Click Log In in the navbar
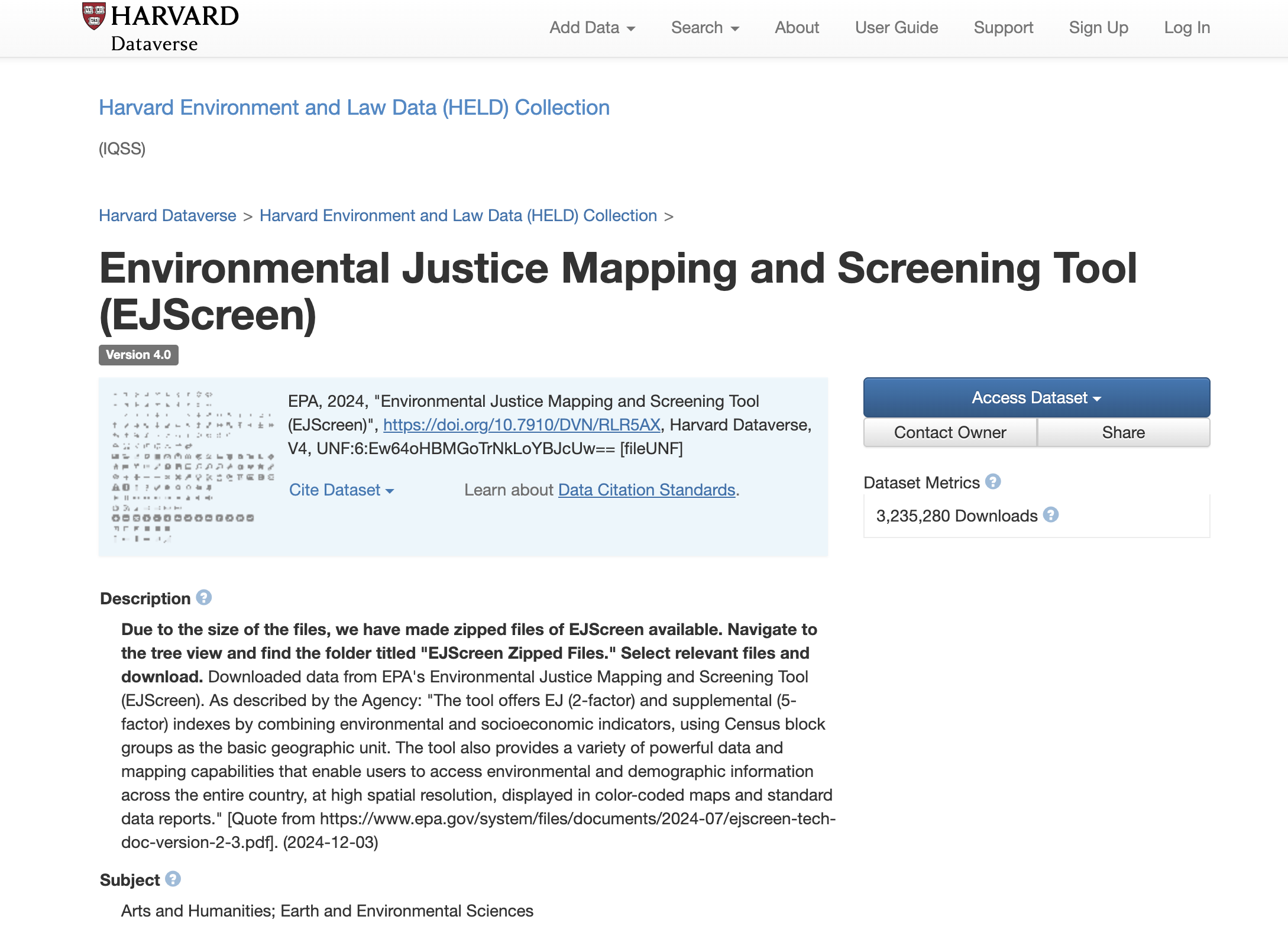Viewport: 1288px width, 939px height. tap(1187, 28)
